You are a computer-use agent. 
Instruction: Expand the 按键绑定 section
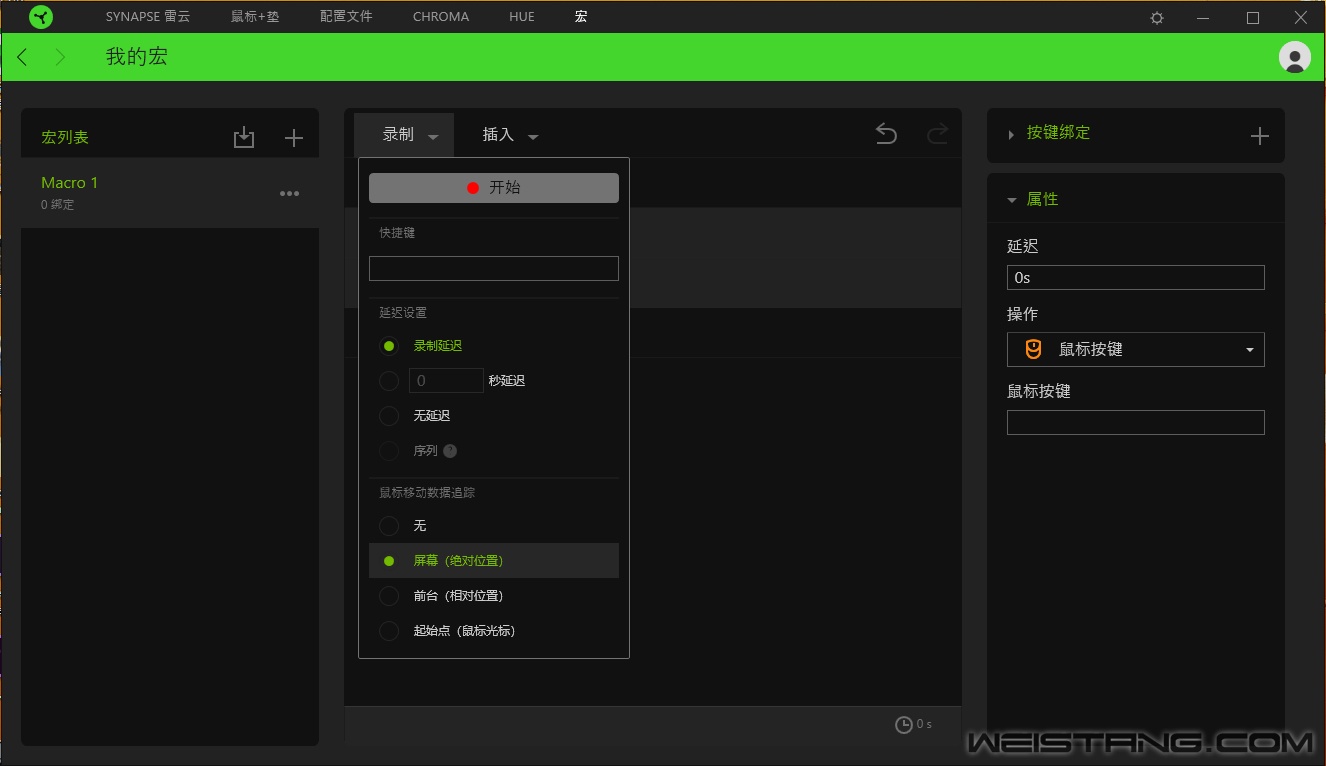1011,134
